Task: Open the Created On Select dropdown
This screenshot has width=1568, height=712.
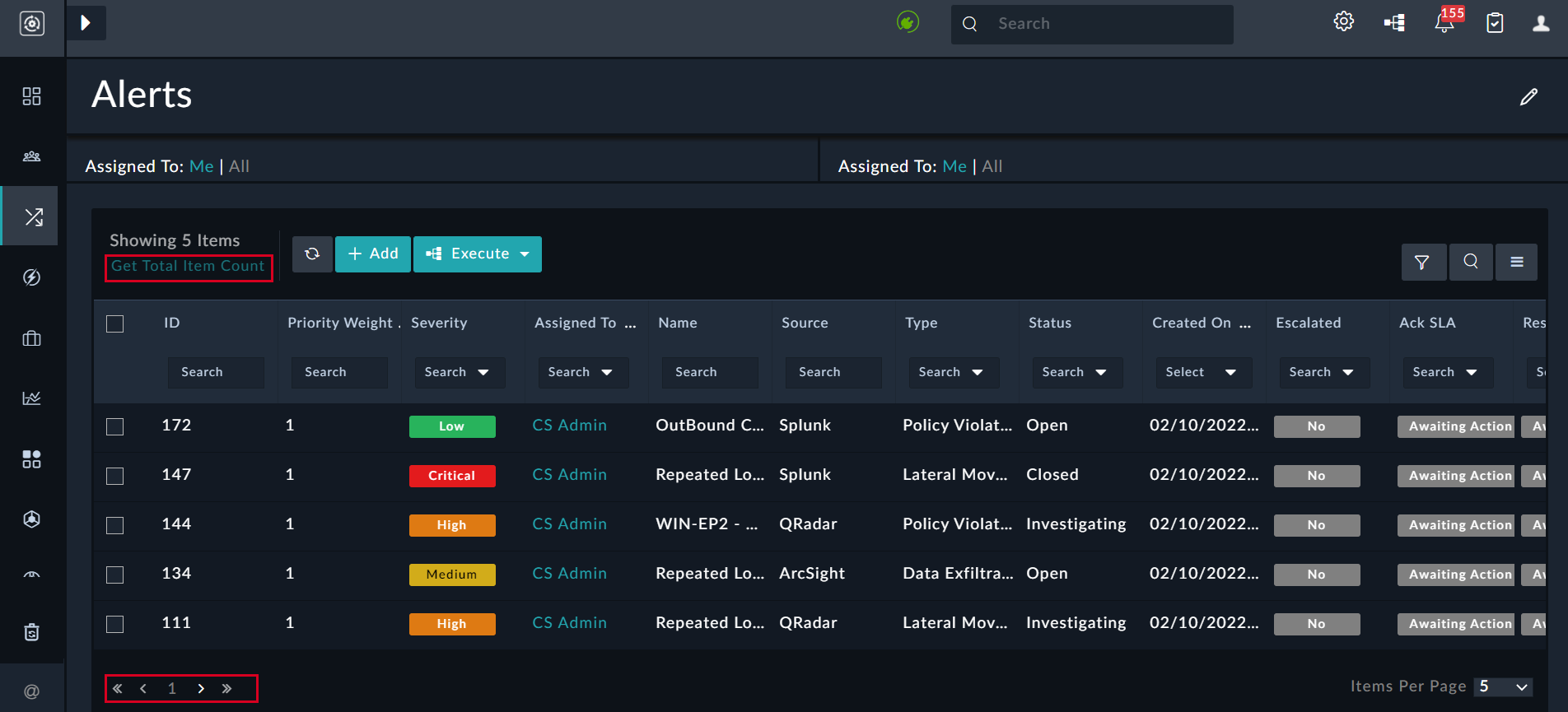Action: coord(1203,372)
